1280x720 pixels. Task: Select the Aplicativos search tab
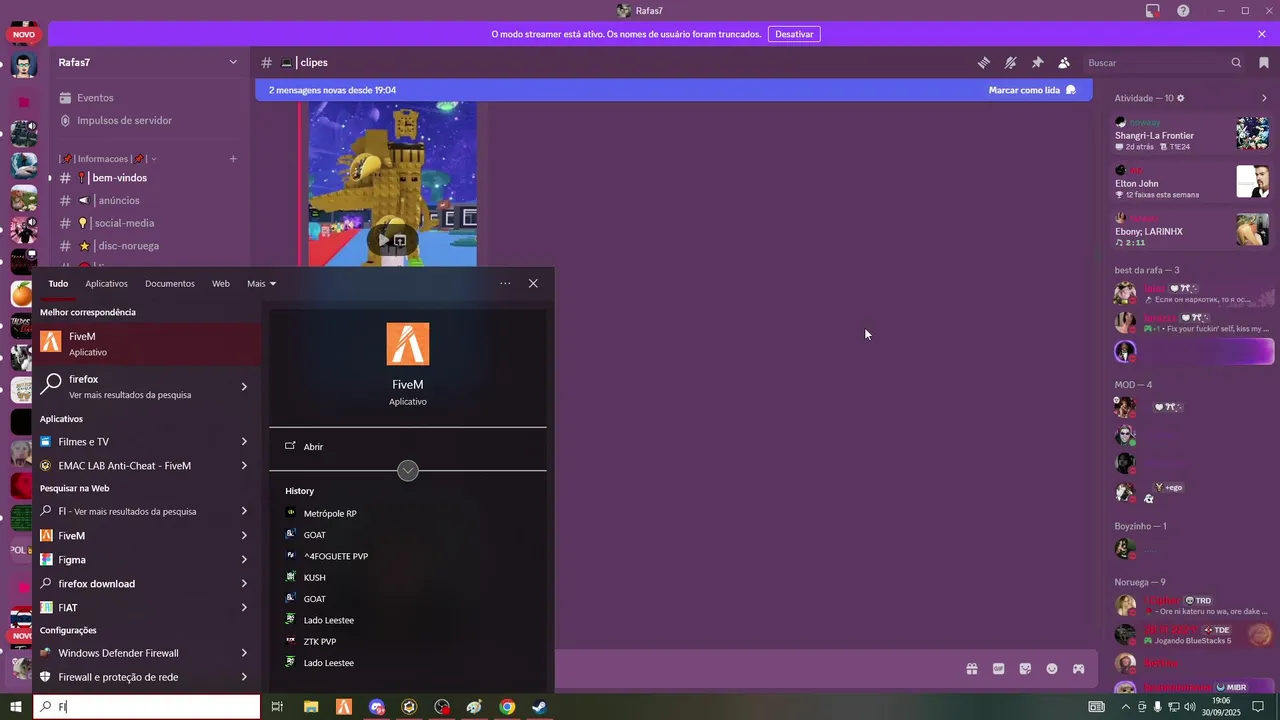click(x=106, y=283)
